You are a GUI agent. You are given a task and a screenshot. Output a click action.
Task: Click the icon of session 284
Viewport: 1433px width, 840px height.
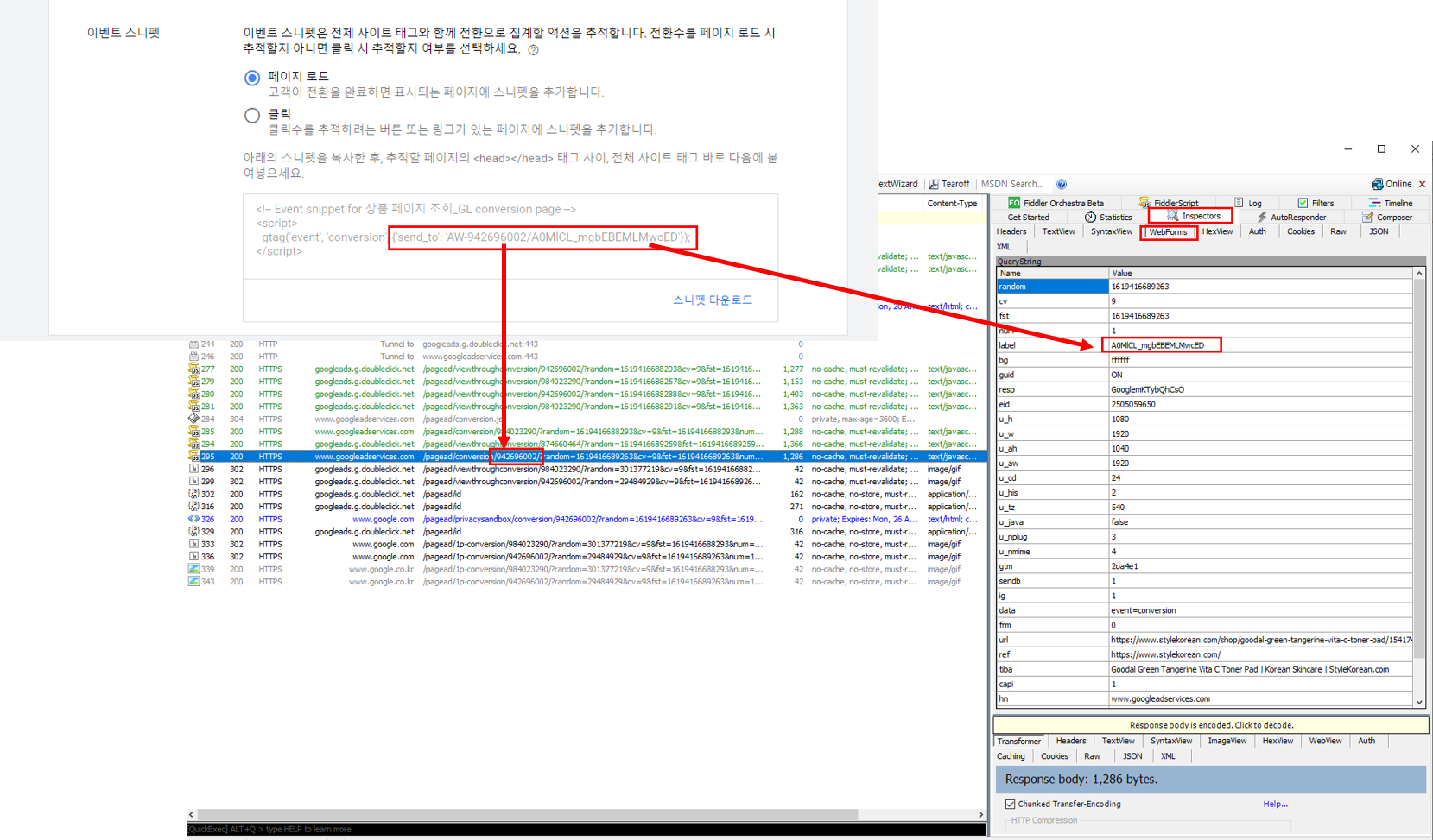coord(193,419)
